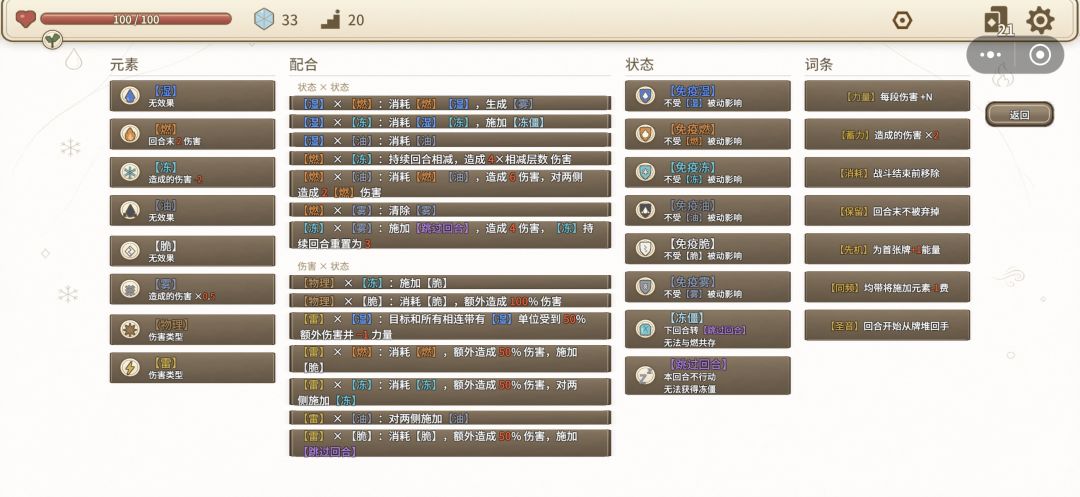Viewport: 1080px width, 497px height.
Task: Click the hexagon icon in top bar
Action: [902, 20]
